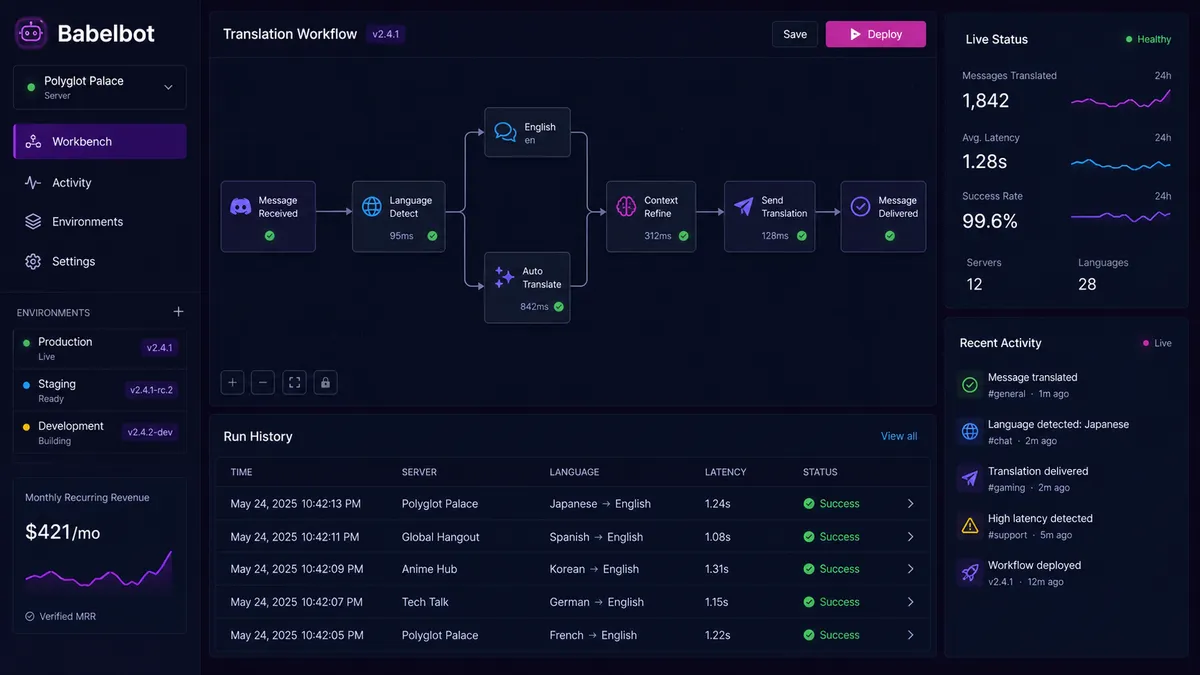Select the Message Delivered checkmark circle icon
Image resolution: width=1200 pixels, height=675 pixels.
[x=860, y=207]
